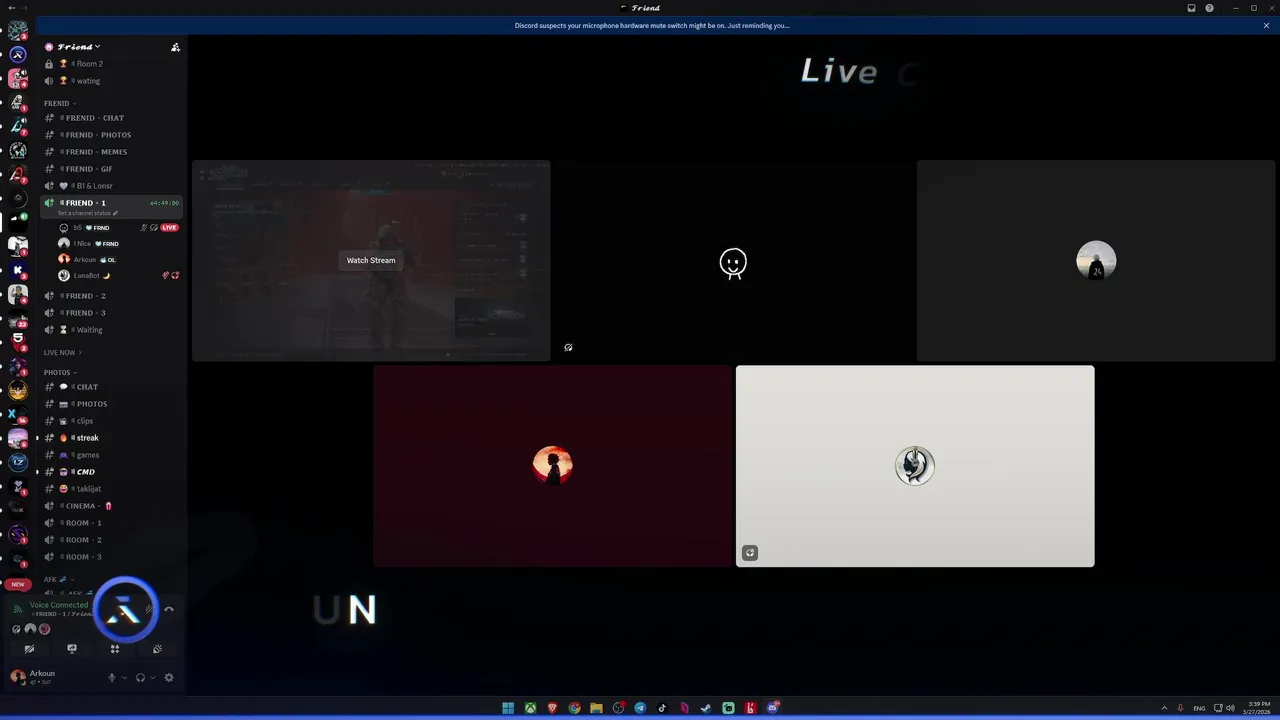This screenshot has height=720, width=1280.
Task: Open the FRENID - CHAT text channel
Action: (111, 118)
